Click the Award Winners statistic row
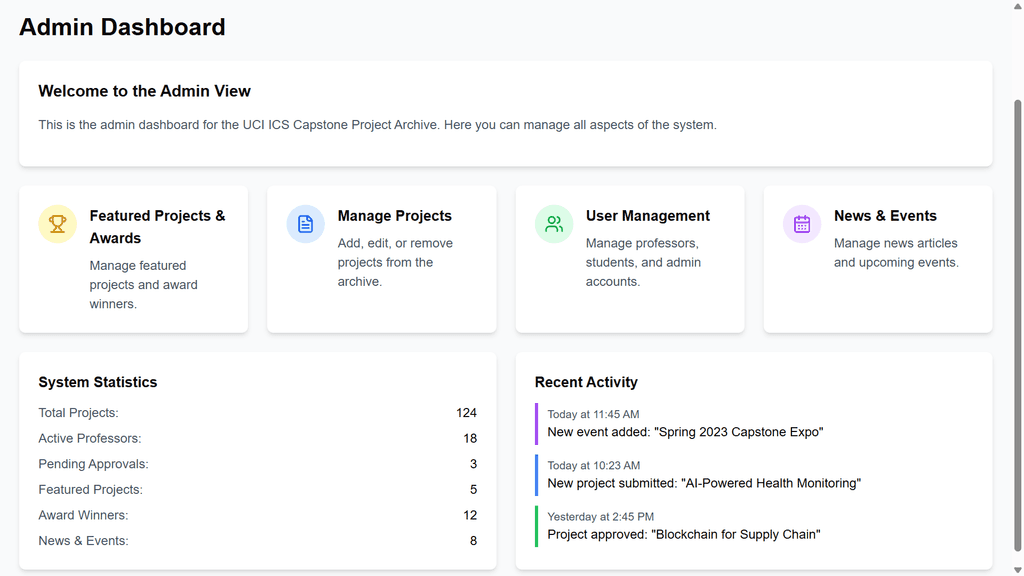1024x576 pixels. (257, 515)
